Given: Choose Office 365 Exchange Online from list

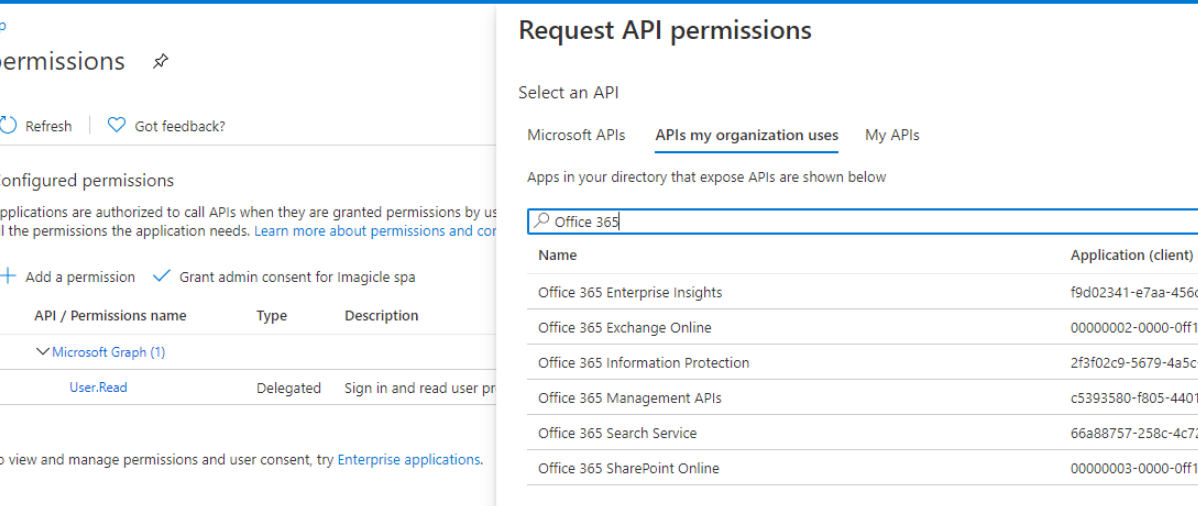Looking at the screenshot, I should [x=625, y=328].
